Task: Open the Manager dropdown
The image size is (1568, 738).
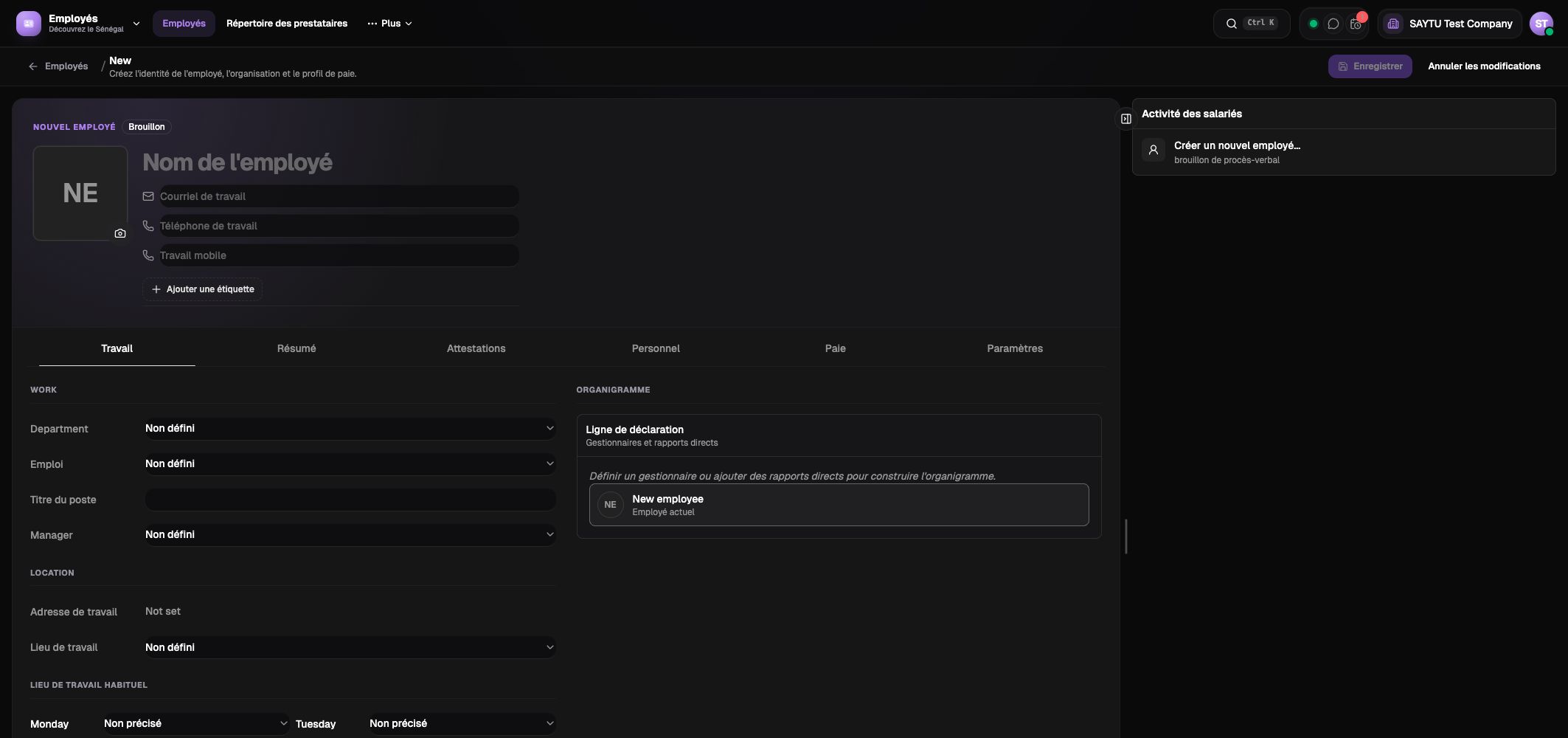Action: point(350,535)
